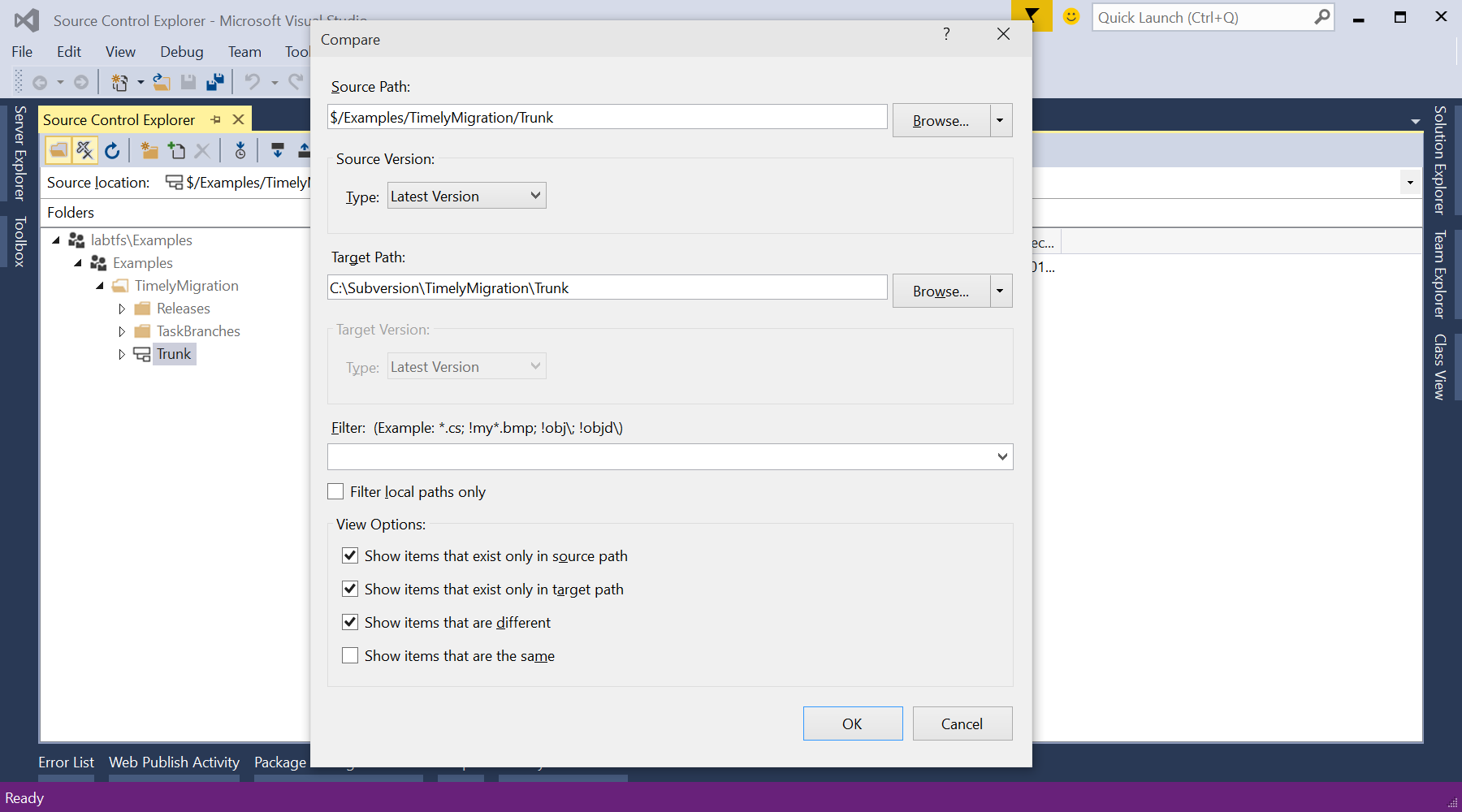Image resolution: width=1462 pixels, height=812 pixels.
Task: Open the Team Explorer side tab
Action: click(x=1439, y=274)
